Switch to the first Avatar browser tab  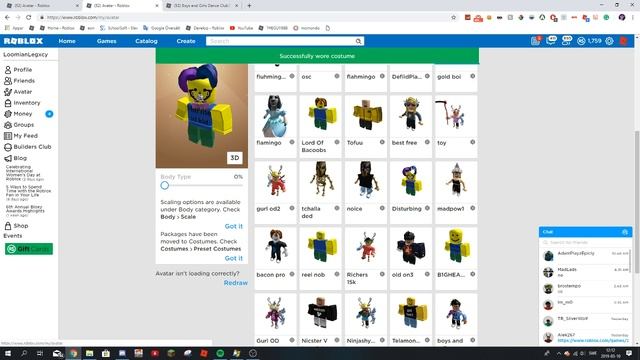coord(42,6)
